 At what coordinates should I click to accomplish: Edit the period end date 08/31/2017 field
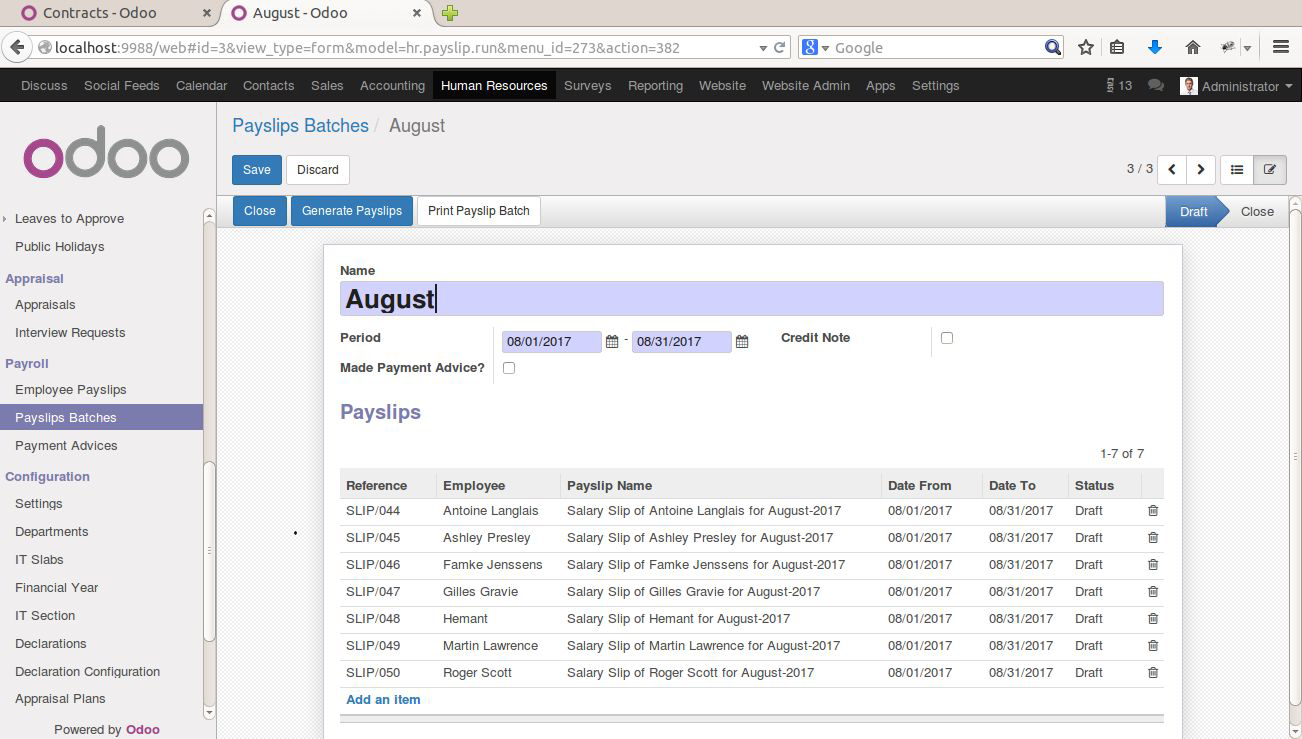click(x=682, y=342)
